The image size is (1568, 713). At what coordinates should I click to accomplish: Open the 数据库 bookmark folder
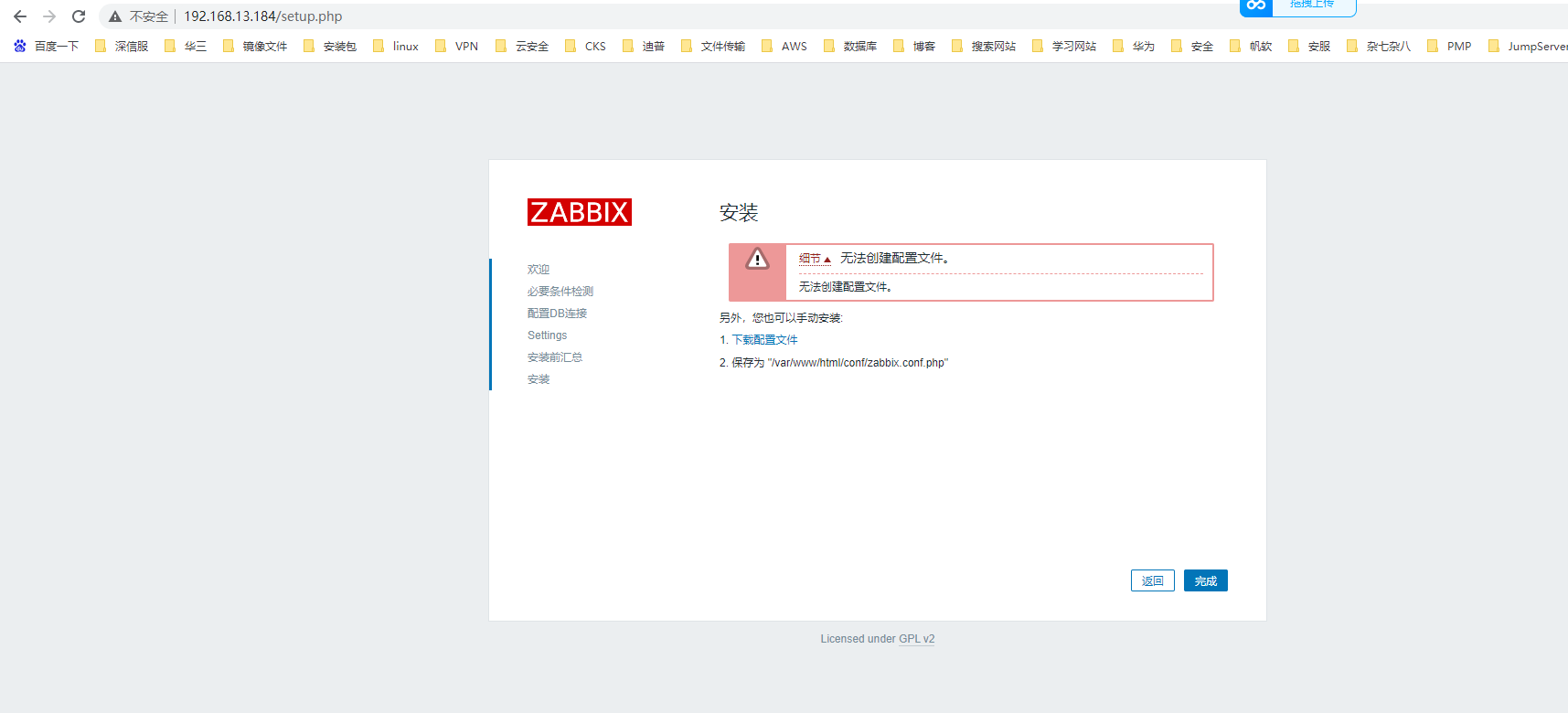click(850, 46)
